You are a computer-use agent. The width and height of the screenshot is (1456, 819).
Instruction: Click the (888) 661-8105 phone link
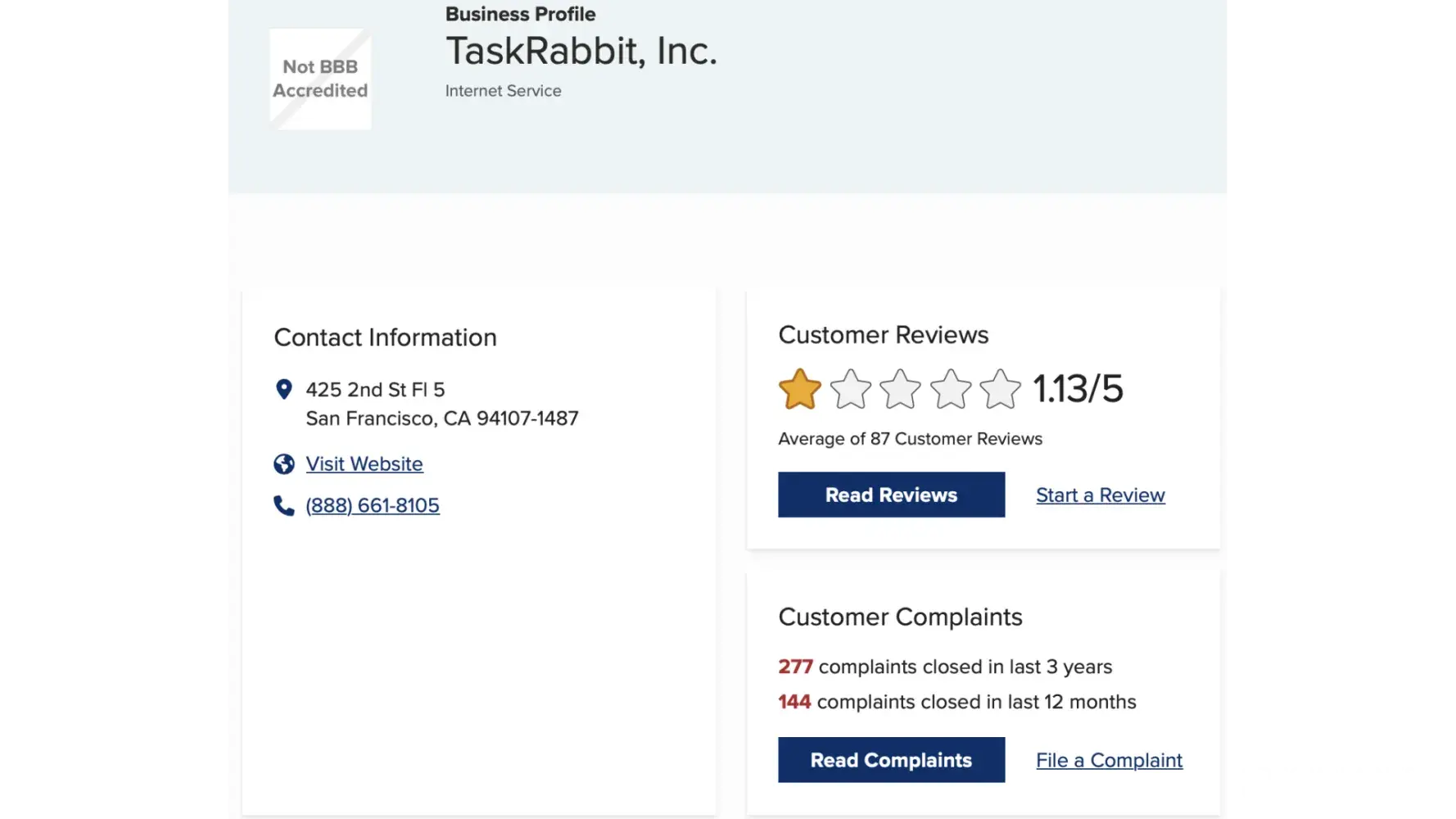(x=373, y=506)
